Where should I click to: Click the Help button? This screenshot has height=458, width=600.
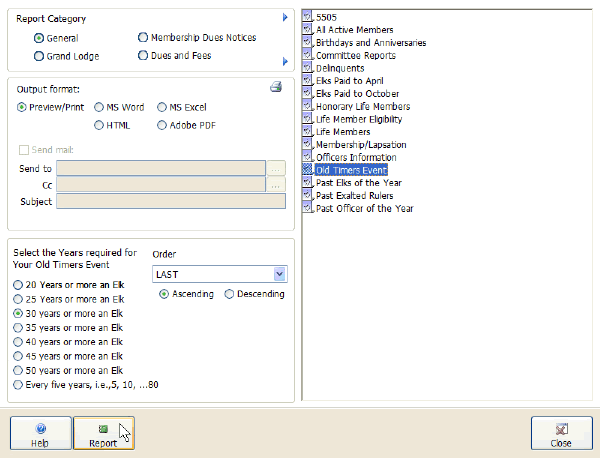pos(40,433)
